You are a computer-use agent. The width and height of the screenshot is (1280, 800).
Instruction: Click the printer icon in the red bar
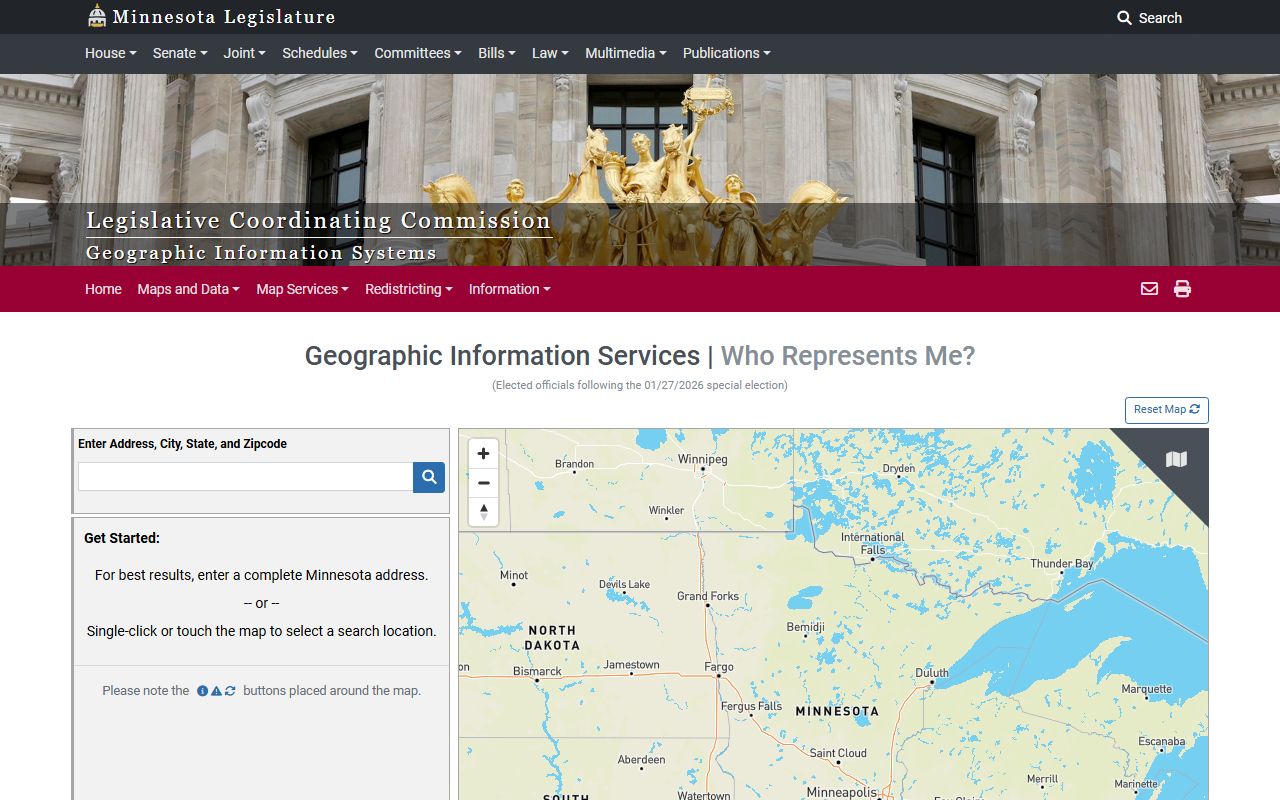(x=1182, y=289)
